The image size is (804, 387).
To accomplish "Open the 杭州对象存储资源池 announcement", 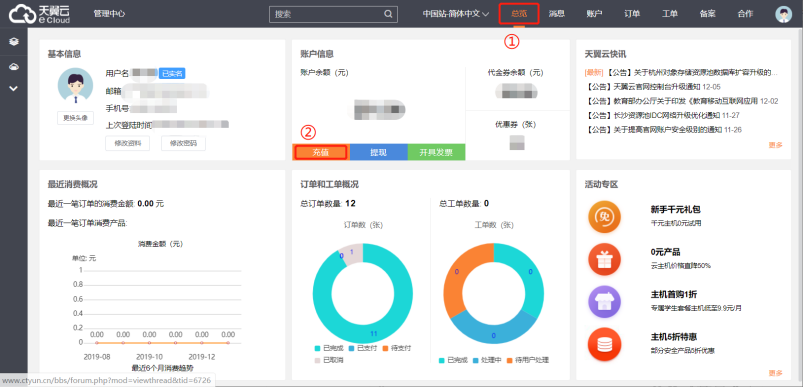I will tap(681, 72).
